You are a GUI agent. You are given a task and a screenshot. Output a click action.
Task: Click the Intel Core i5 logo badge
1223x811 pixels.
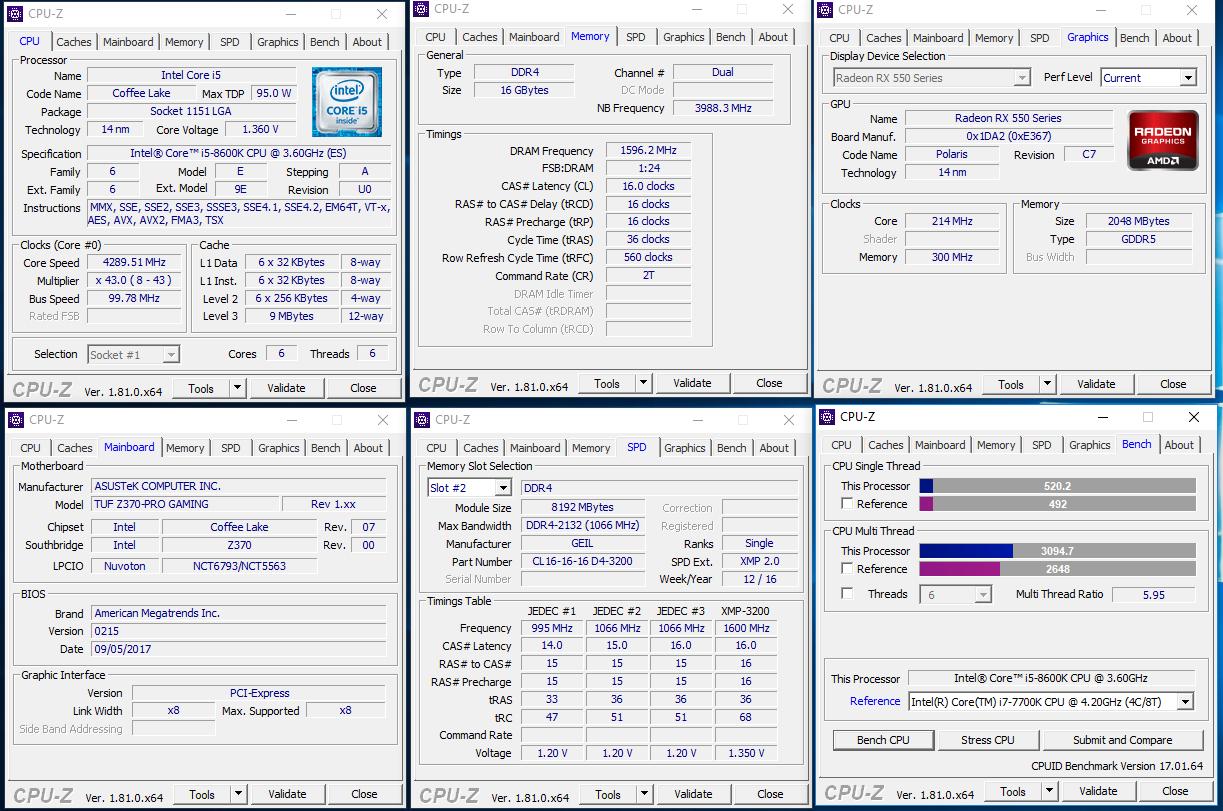pyautogui.click(x=347, y=102)
